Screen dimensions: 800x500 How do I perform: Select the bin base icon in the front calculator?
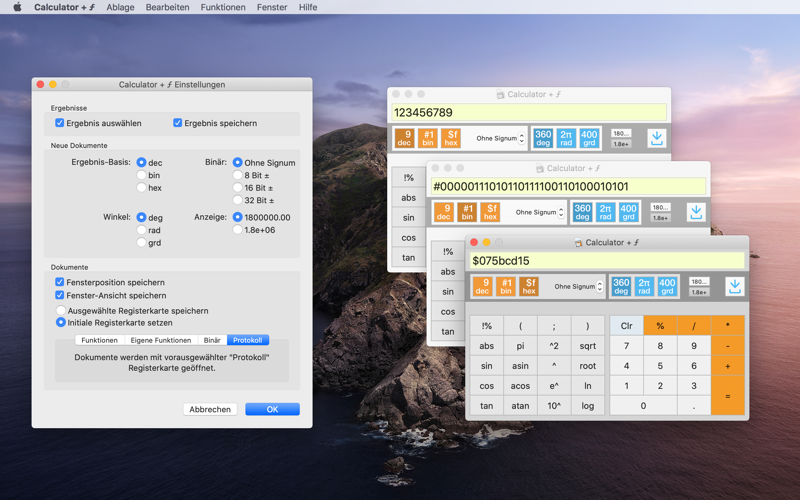[x=506, y=286]
